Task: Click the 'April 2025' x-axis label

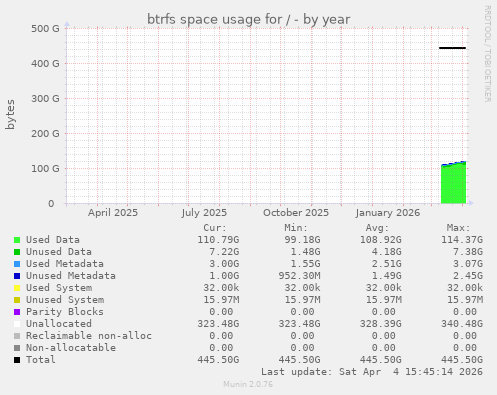Action: [113, 213]
